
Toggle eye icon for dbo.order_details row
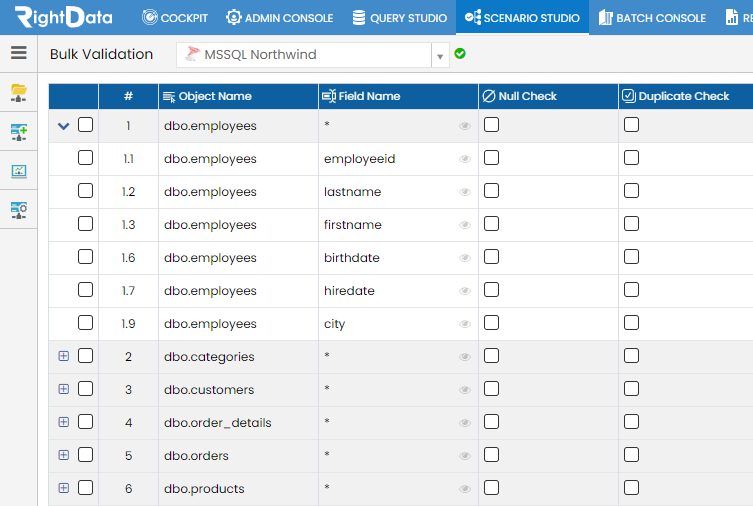point(464,423)
